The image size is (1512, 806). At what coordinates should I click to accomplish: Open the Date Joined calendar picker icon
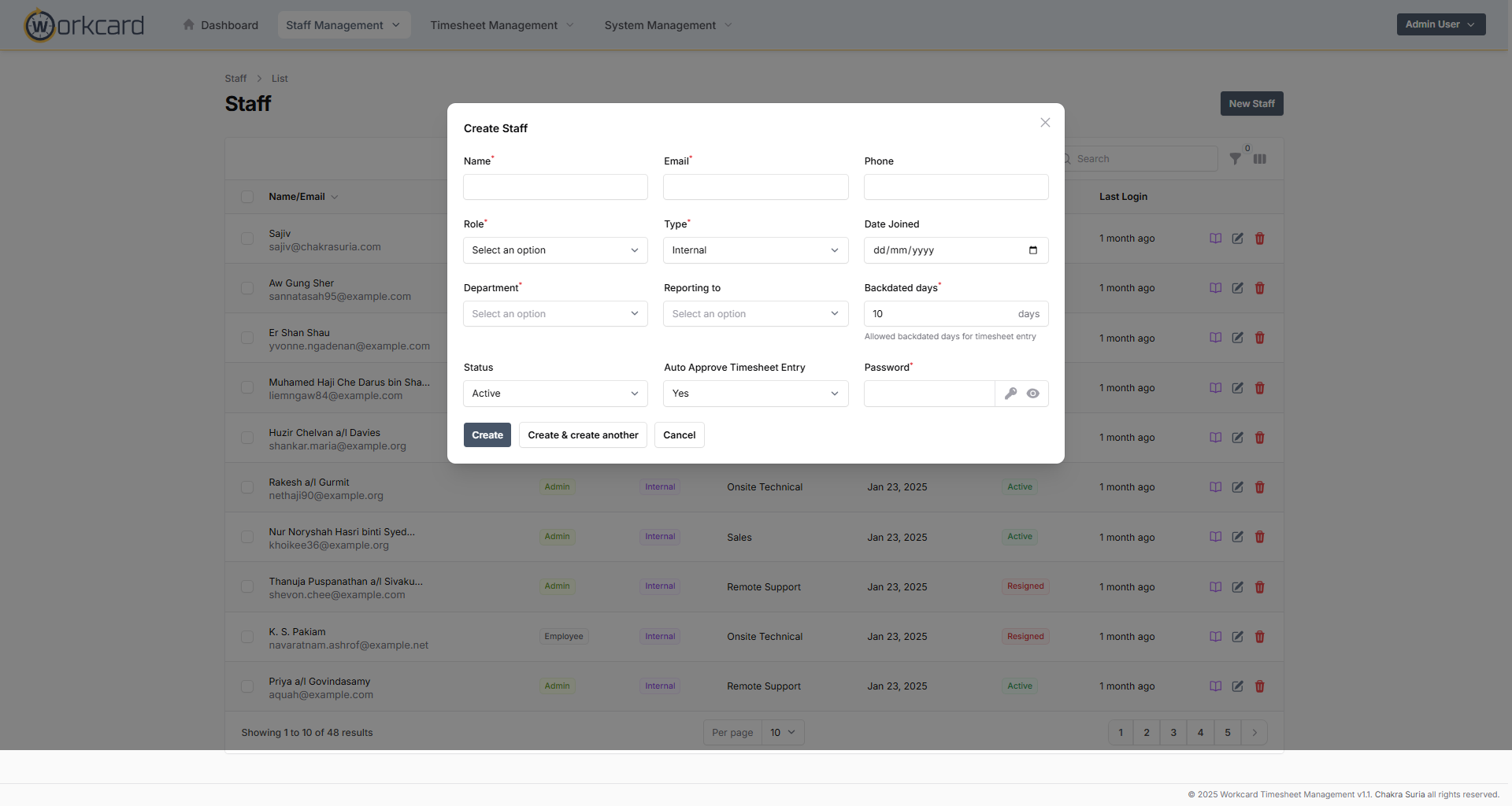click(x=1032, y=250)
